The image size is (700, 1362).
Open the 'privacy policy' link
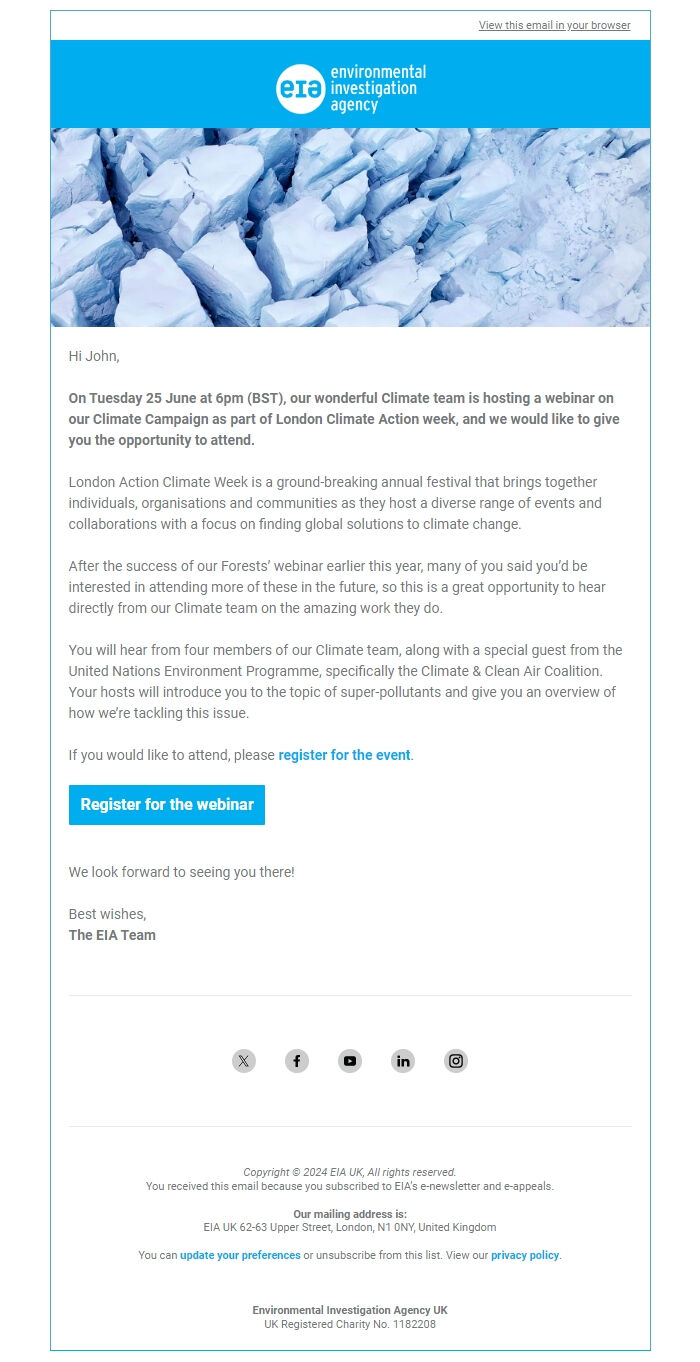click(525, 1255)
